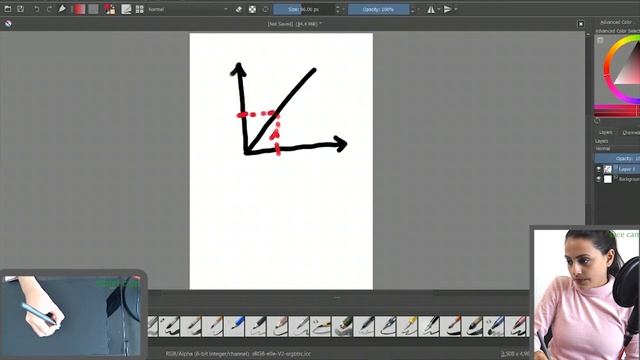
Task: Adjust the toolbar Opacity spinner arrows
Action: point(413,9)
